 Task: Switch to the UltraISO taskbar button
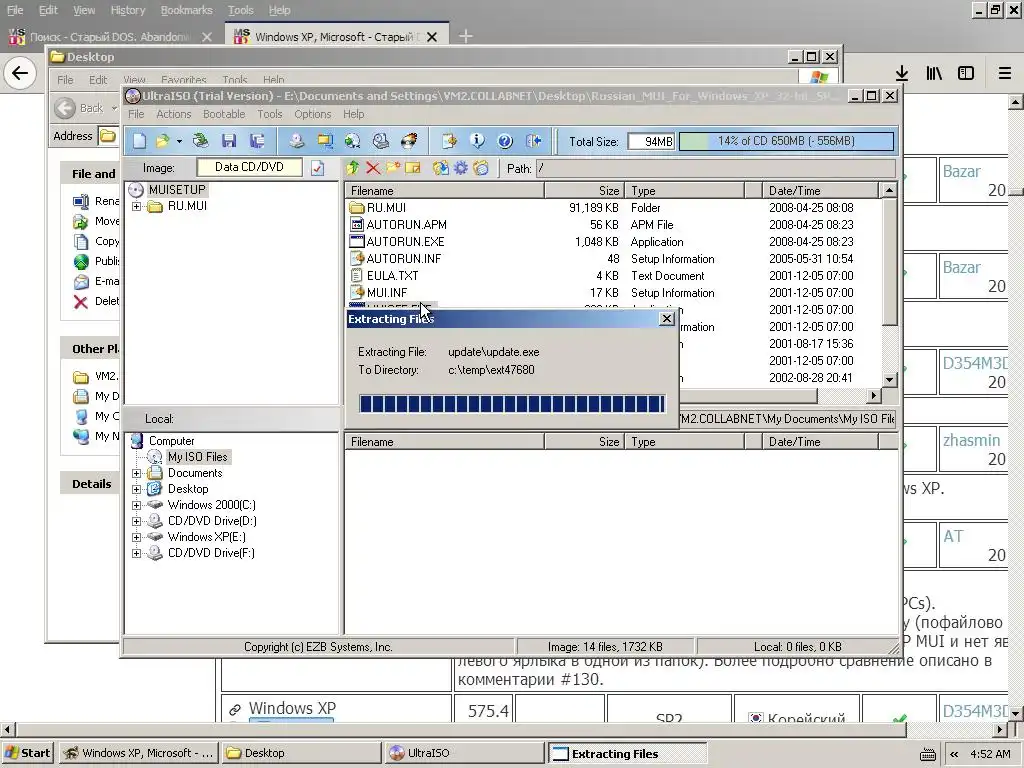[x=464, y=753]
